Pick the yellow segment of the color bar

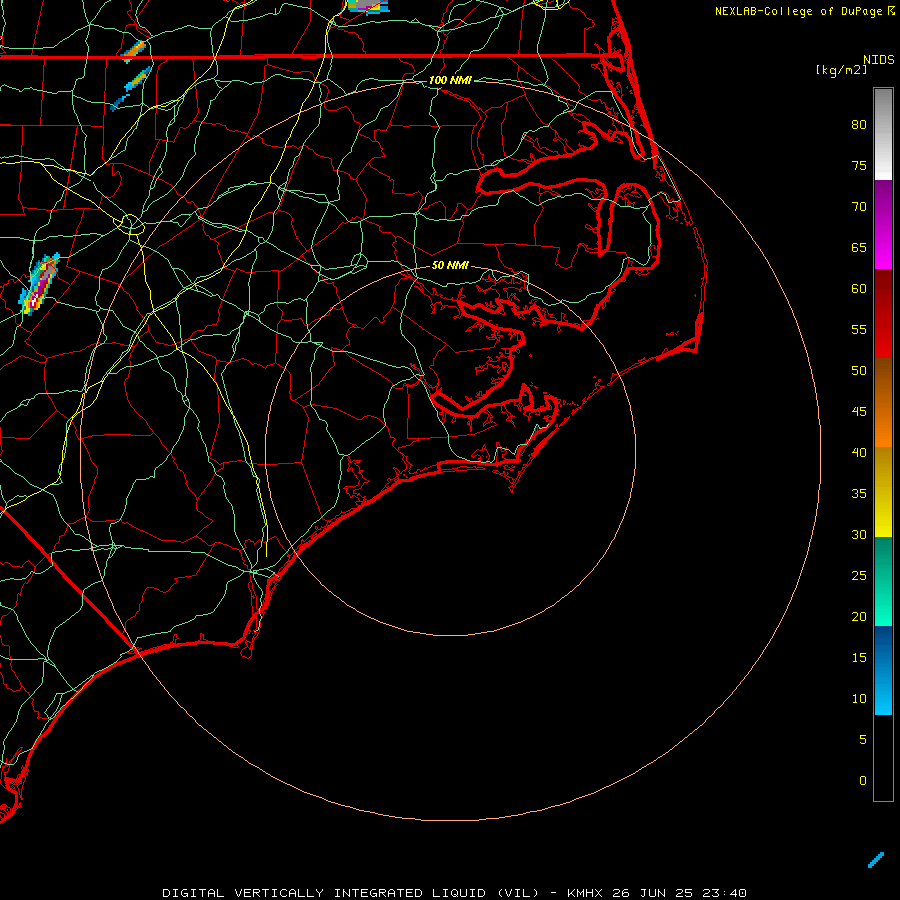(883, 492)
